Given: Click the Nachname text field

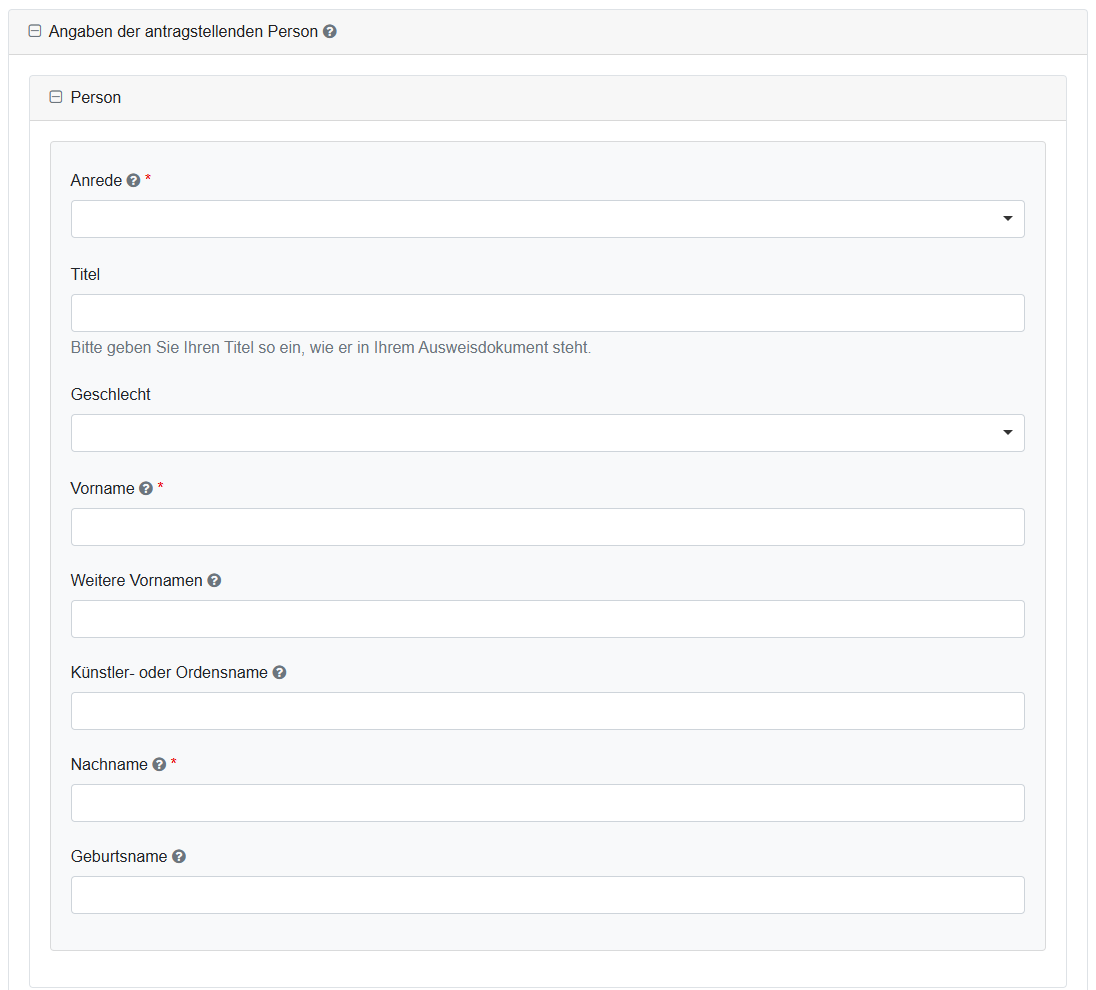Looking at the screenshot, I should (x=547, y=803).
